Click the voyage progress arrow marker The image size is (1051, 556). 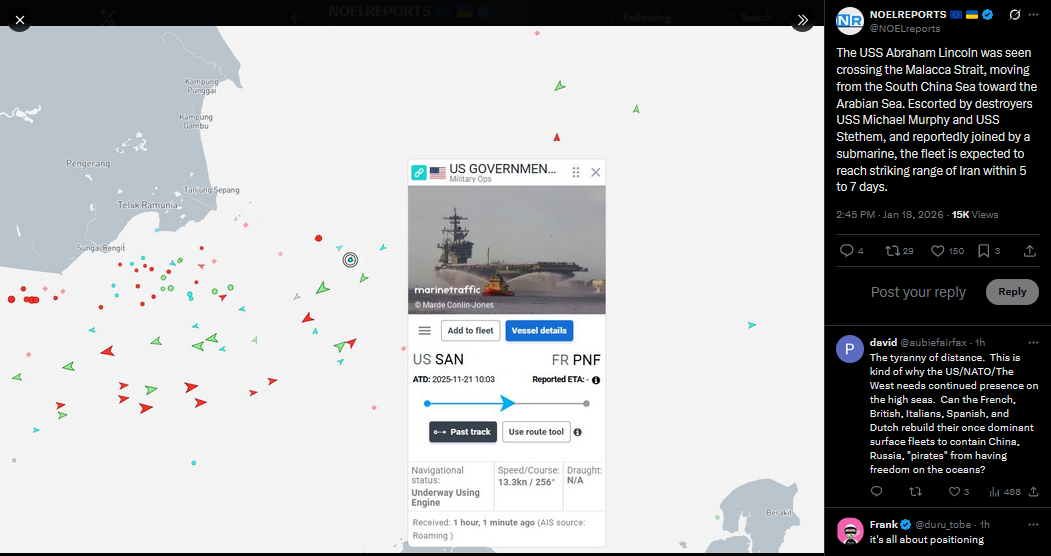pyautogui.click(x=507, y=403)
